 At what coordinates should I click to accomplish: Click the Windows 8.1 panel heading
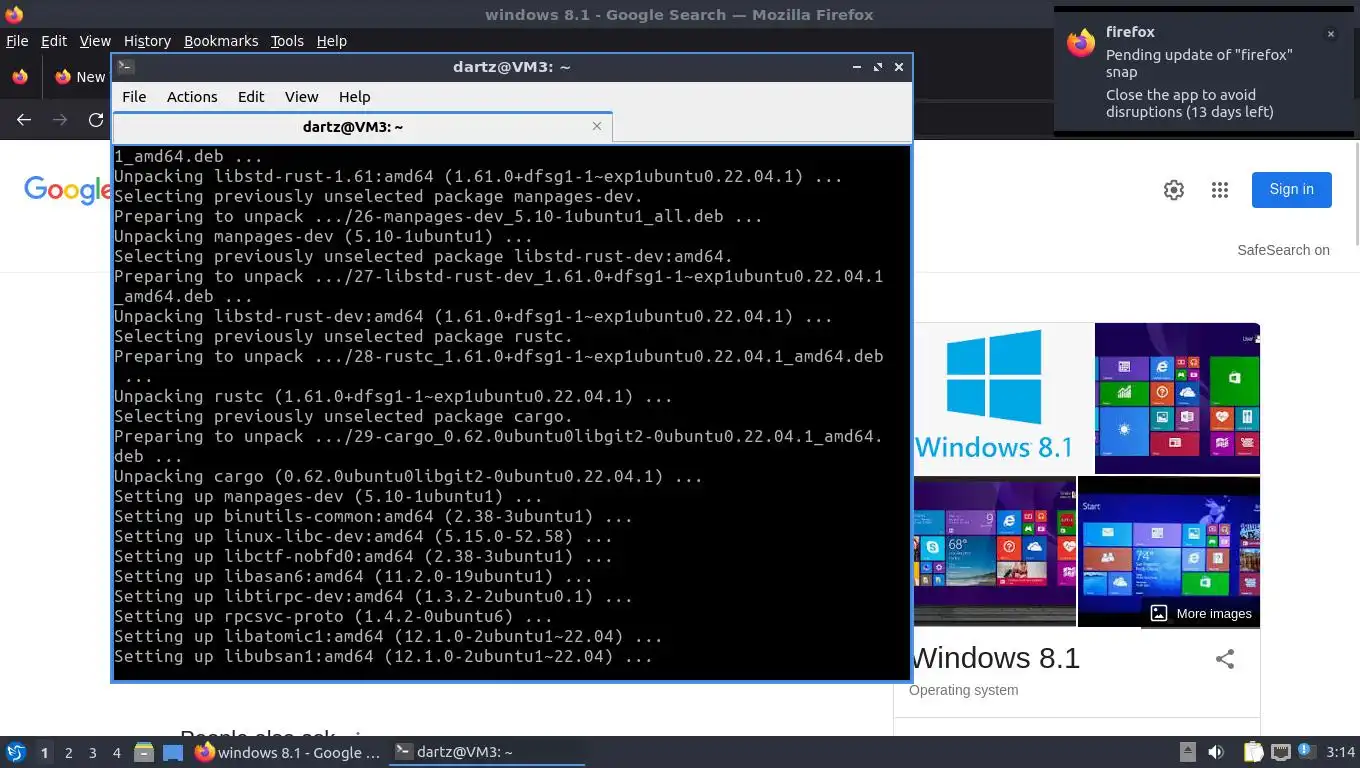point(996,658)
